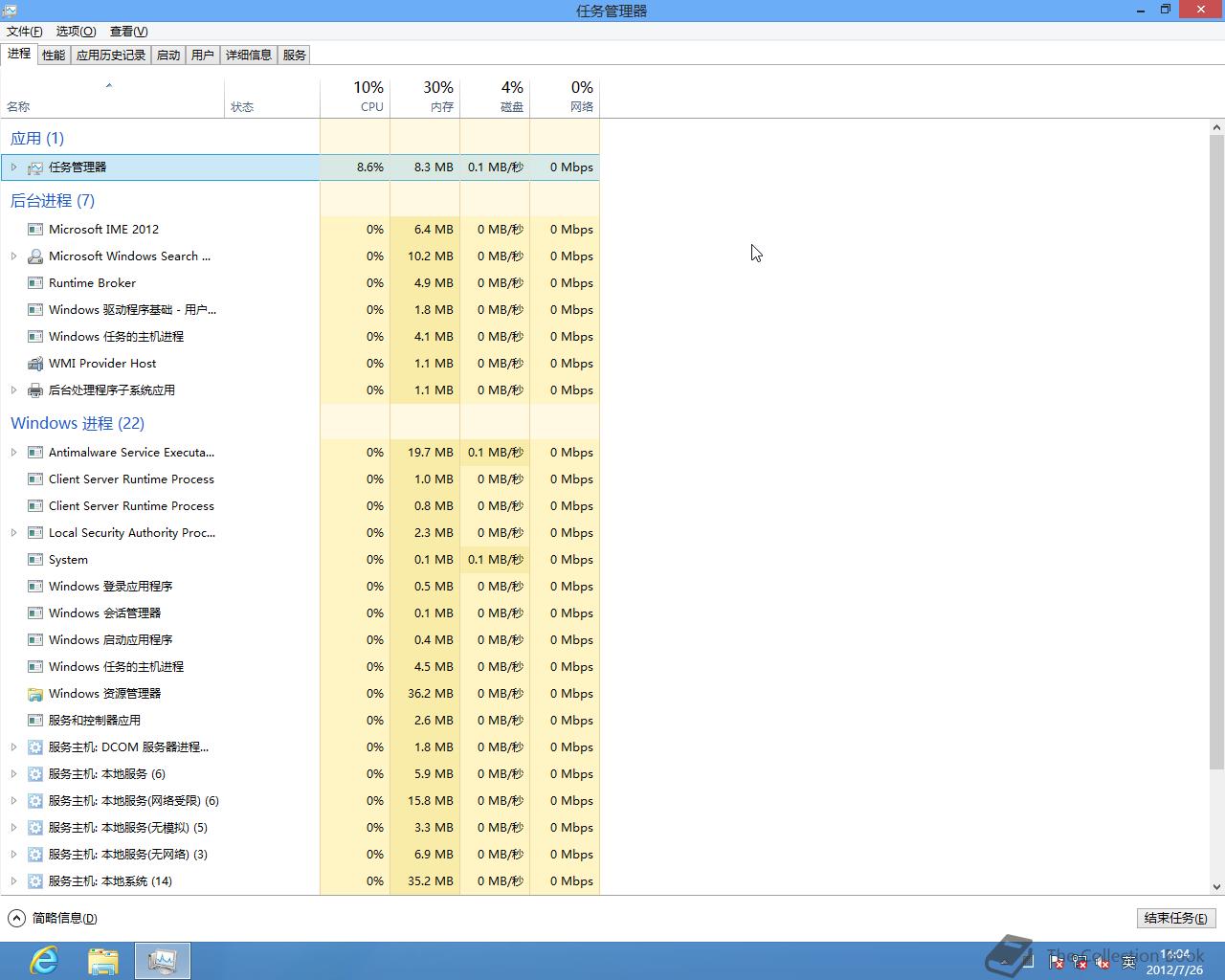Image resolution: width=1225 pixels, height=980 pixels.
Task: Switch to the 用户 tab
Action: 203,56
